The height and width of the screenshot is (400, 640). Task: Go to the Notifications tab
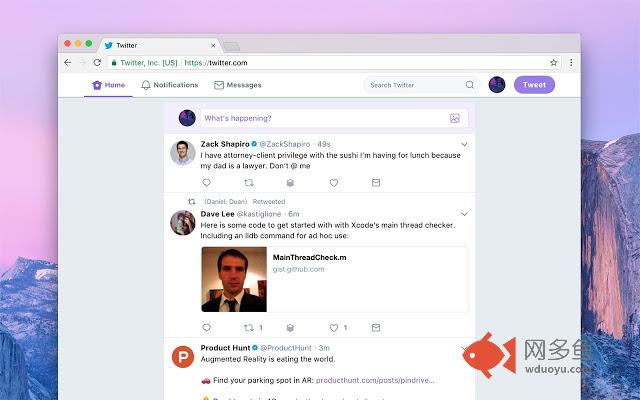tap(169, 85)
